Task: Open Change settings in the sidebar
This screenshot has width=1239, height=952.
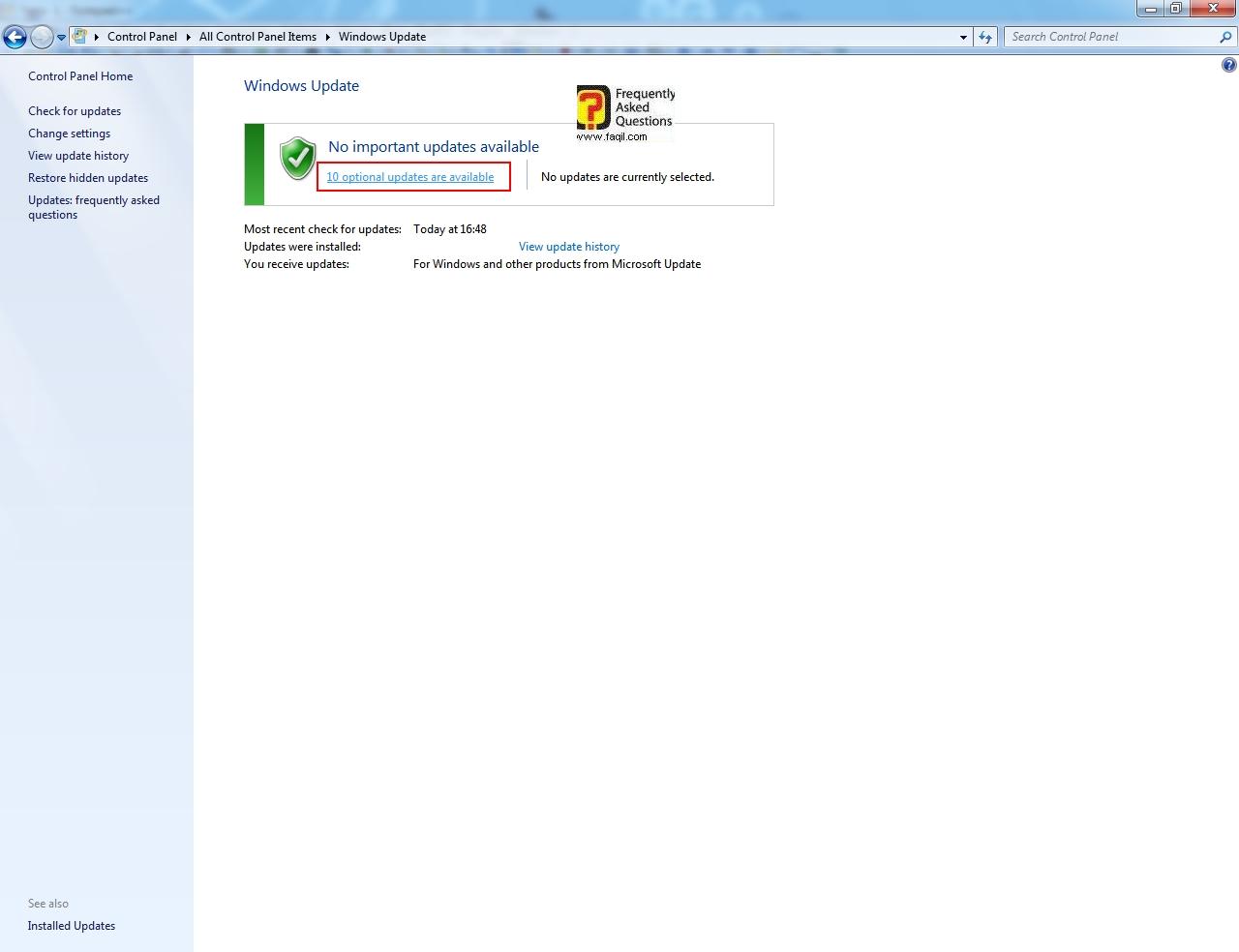Action: [69, 134]
